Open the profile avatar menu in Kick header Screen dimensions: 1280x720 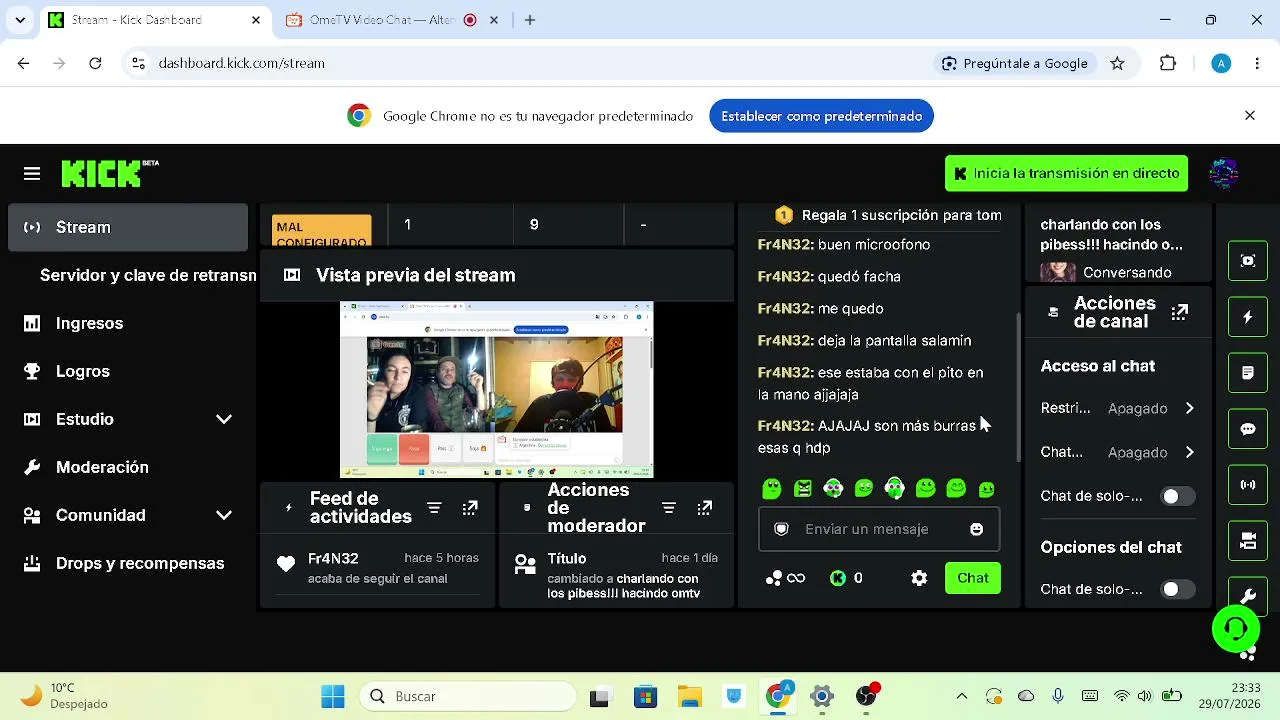tap(1224, 173)
